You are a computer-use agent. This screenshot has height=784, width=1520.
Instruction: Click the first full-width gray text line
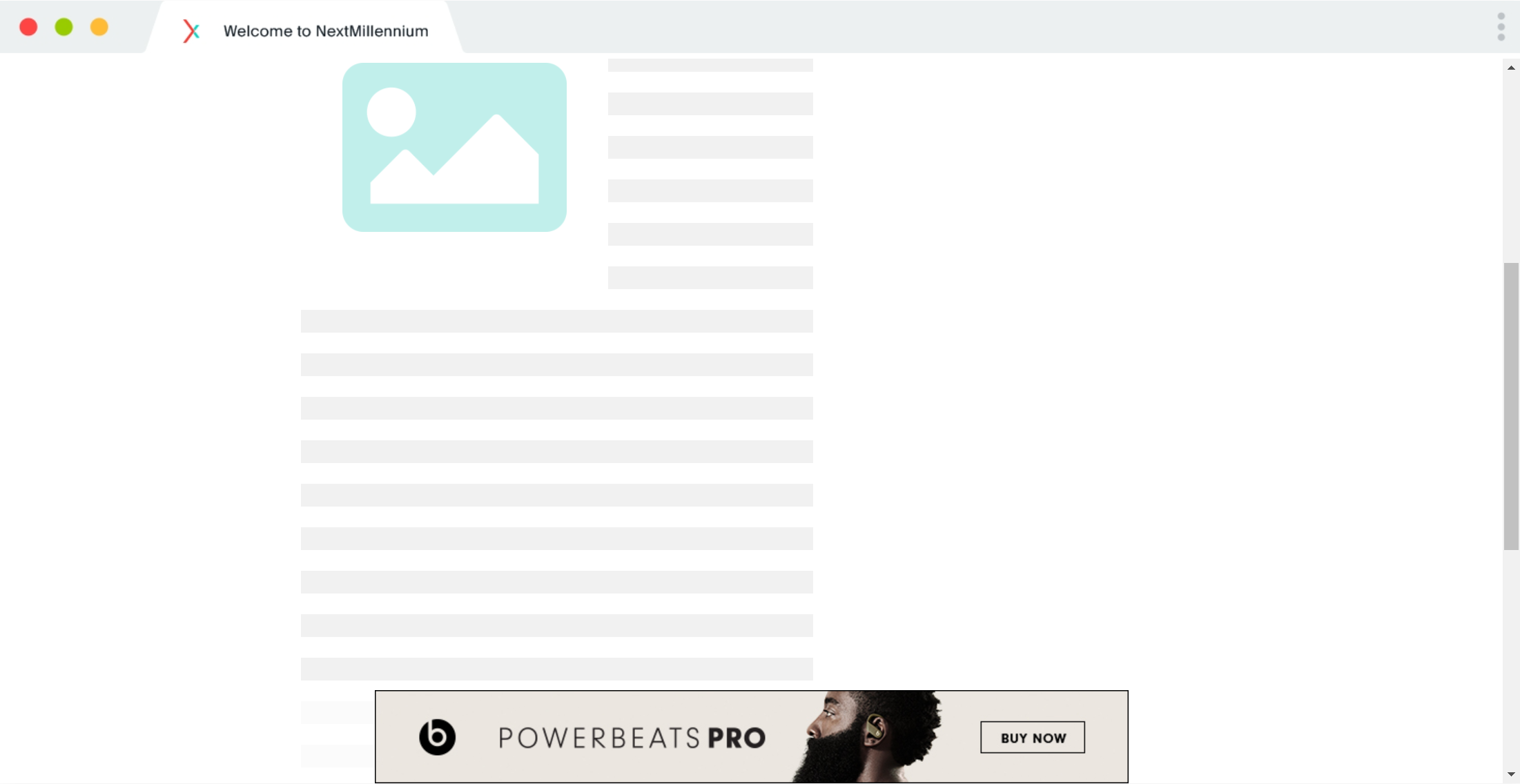(556, 321)
